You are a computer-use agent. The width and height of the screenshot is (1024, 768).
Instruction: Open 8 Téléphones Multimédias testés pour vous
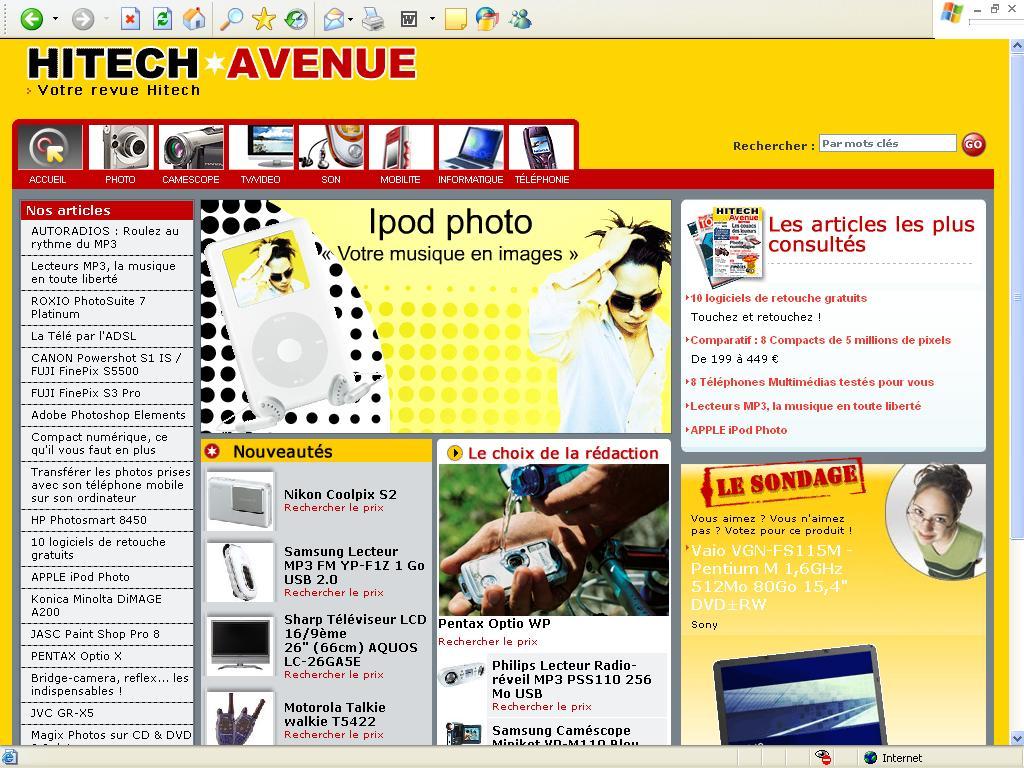[x=812, y=382]
